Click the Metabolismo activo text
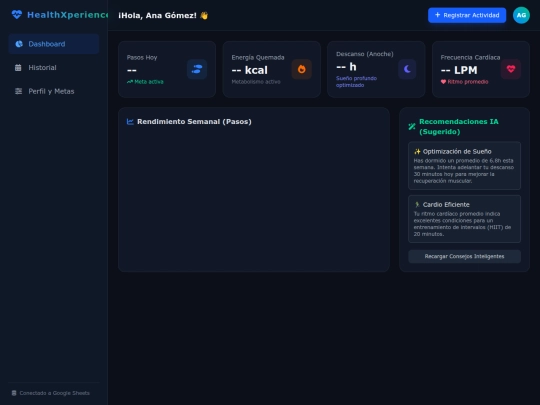 pos(256,82)
